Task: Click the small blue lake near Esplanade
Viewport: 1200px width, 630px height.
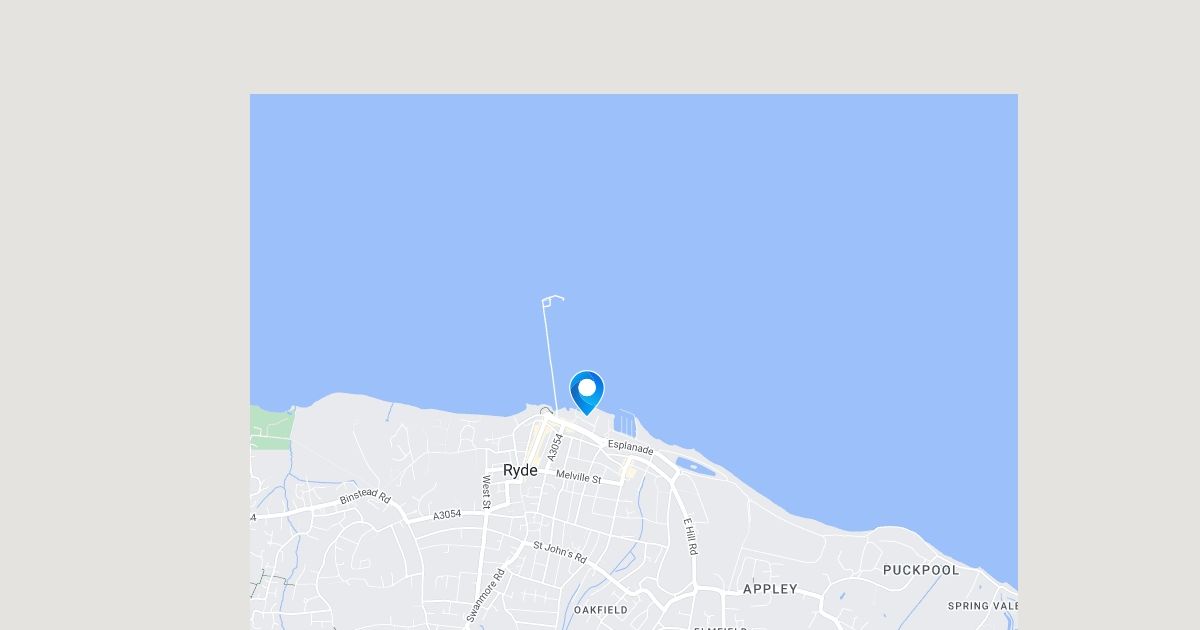Action: click(x=694, y=466)
